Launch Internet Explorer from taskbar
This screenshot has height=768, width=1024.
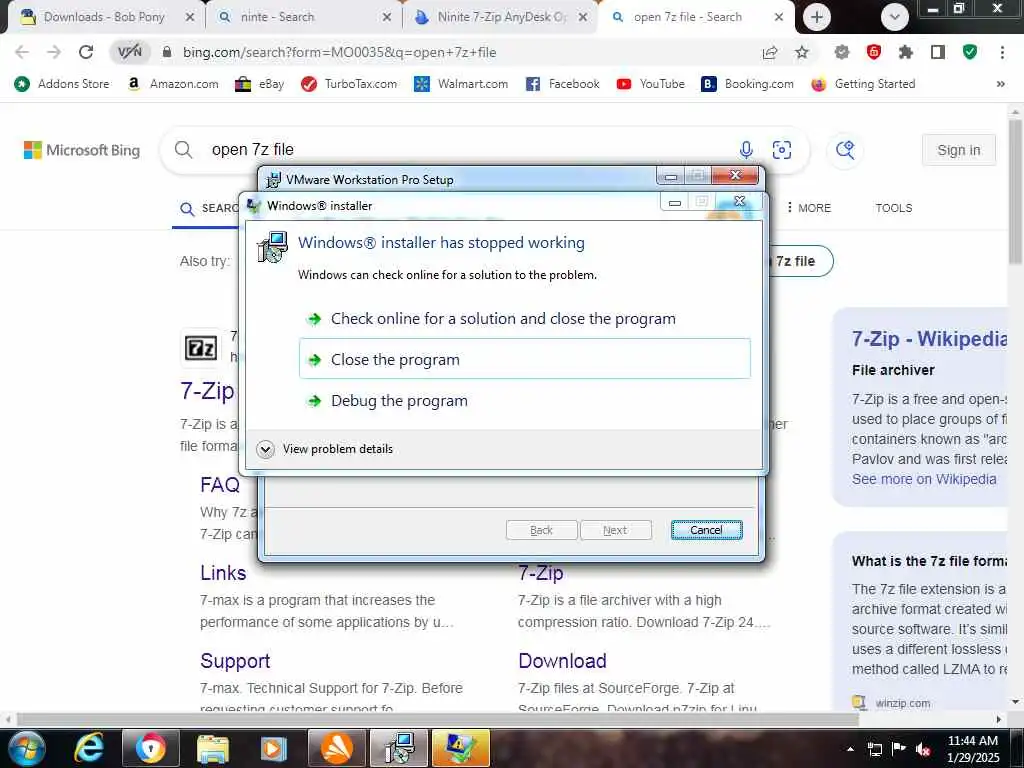(x=89, y=748)
